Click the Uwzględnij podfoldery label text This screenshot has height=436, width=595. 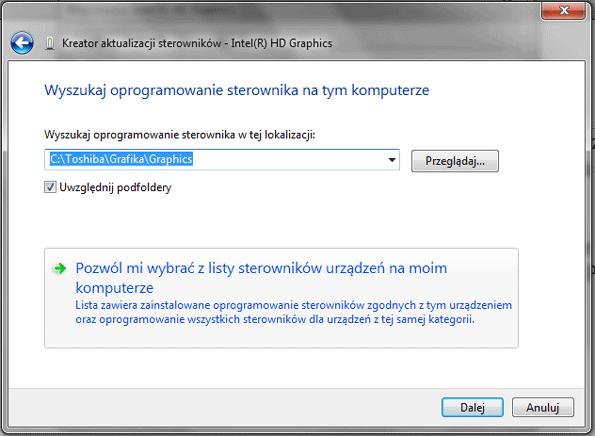(x=115, y=187)
